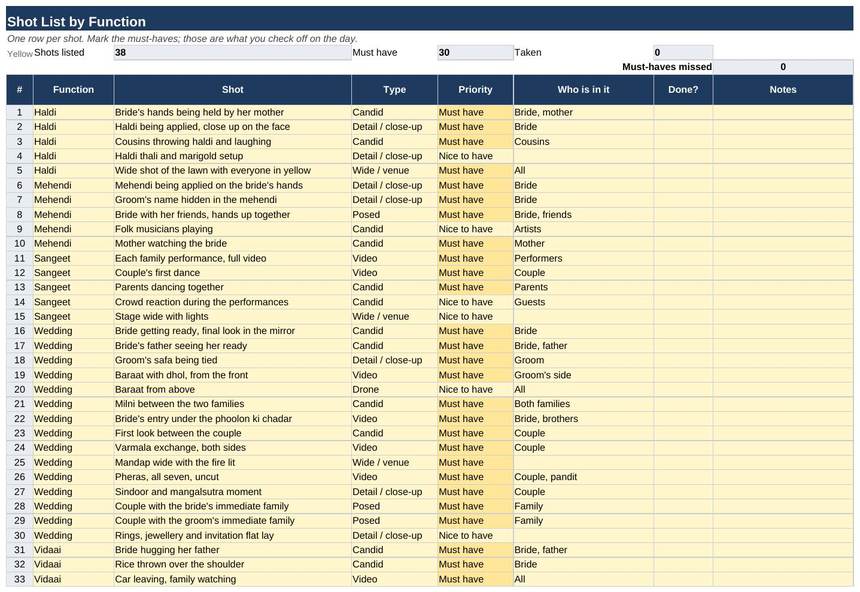Select 'Couple with the bride's immediate family'
Image resolution: width=860 pixels, height=592 pixels.
[233, 506]
